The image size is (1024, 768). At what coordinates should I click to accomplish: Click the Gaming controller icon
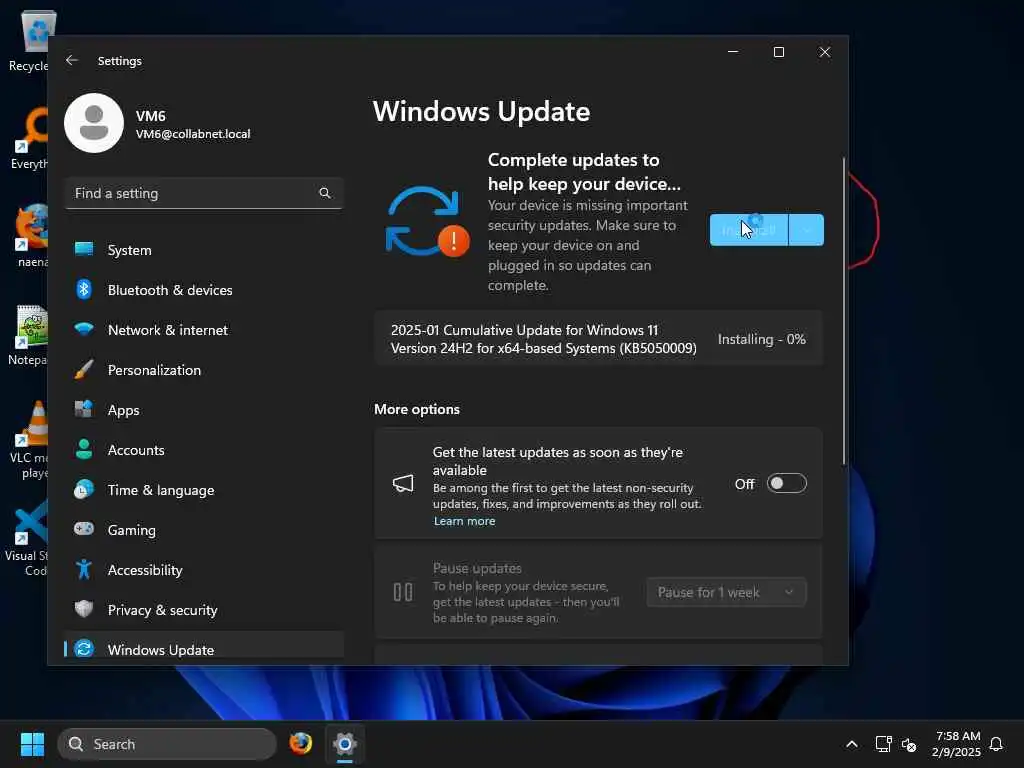point(84,529)
